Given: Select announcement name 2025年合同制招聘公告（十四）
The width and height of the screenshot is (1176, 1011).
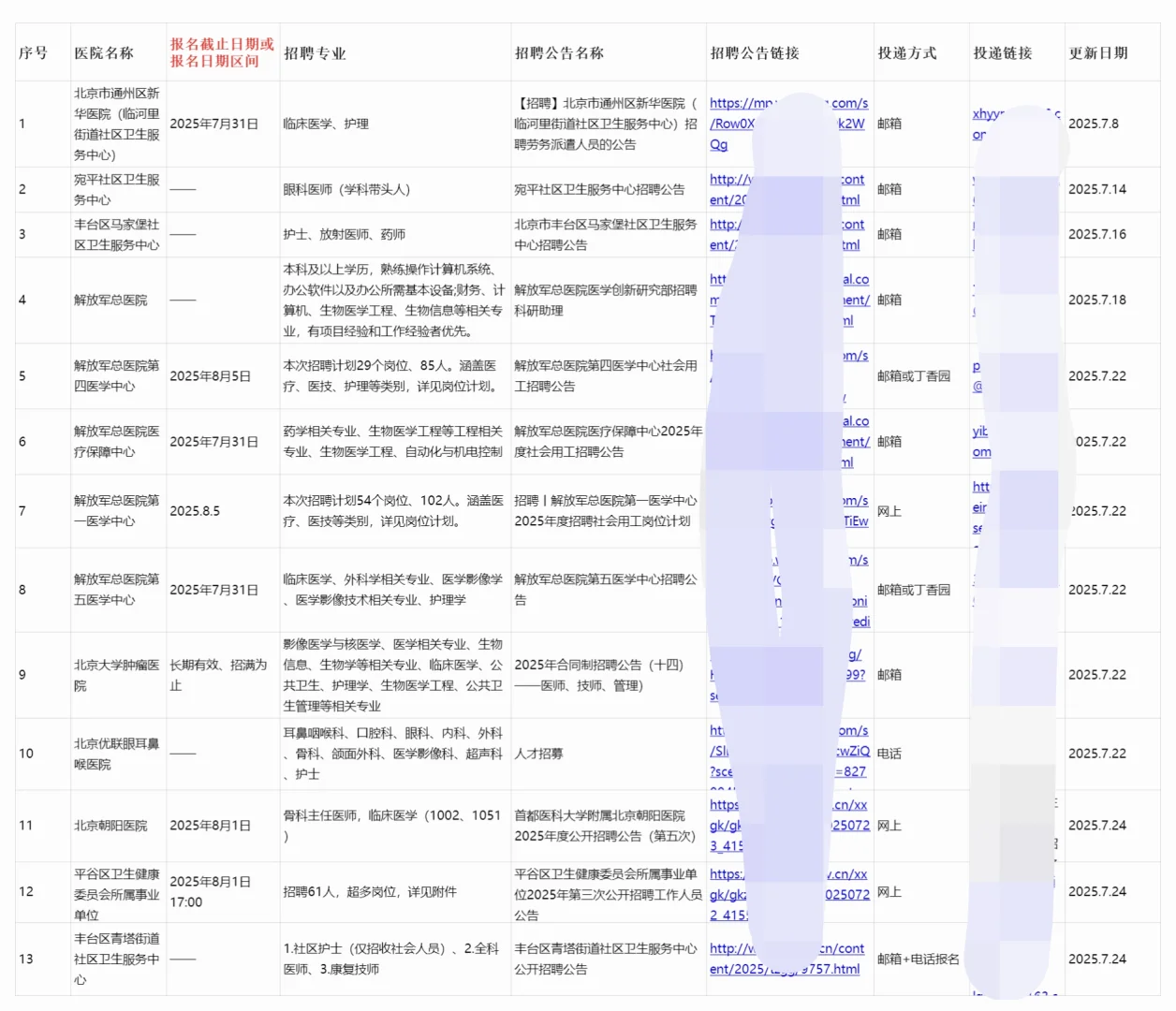Looking at the screenshot, I should coord(599,674).
